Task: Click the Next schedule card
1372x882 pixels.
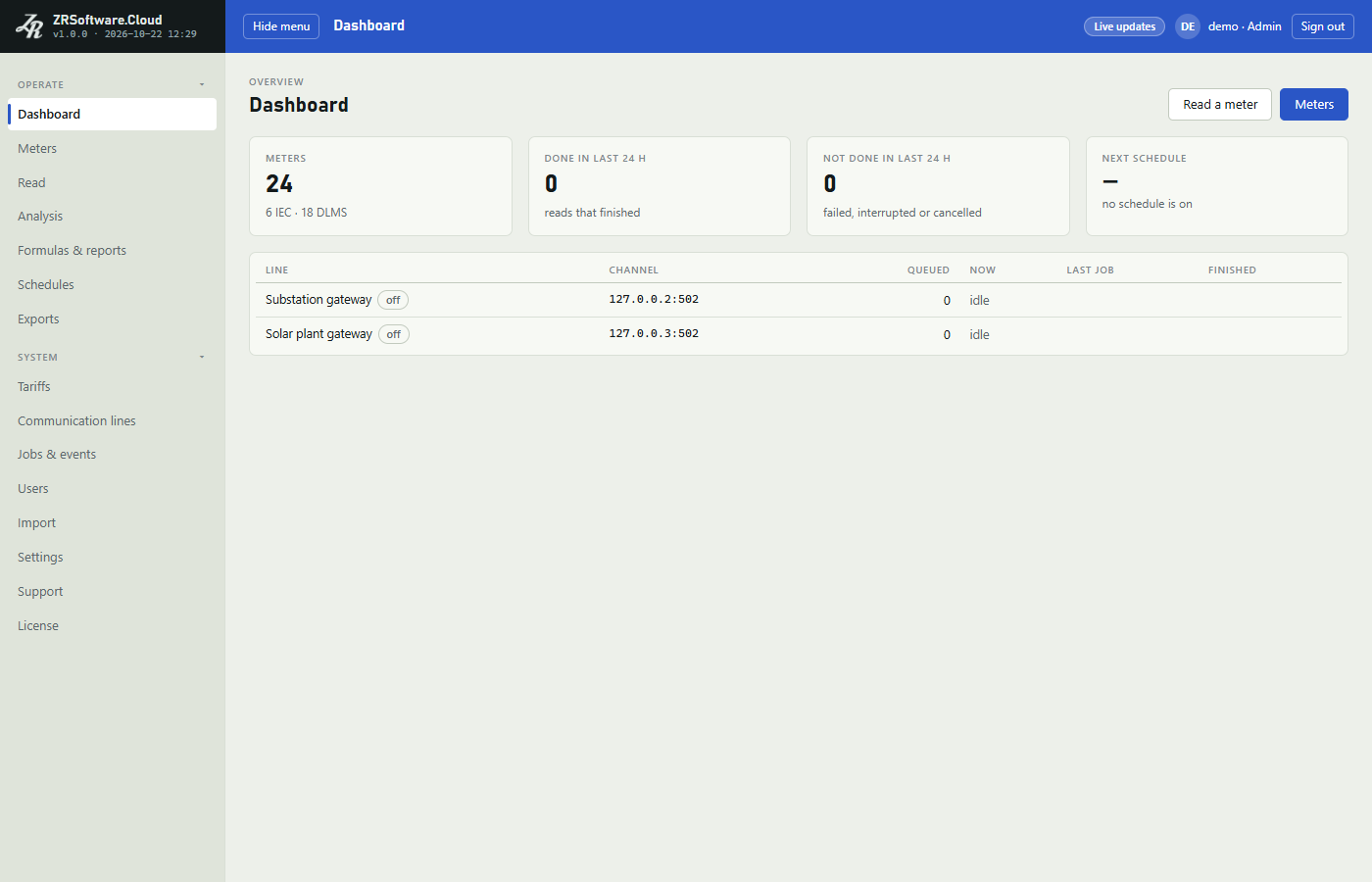Action: pos(1217,186)
